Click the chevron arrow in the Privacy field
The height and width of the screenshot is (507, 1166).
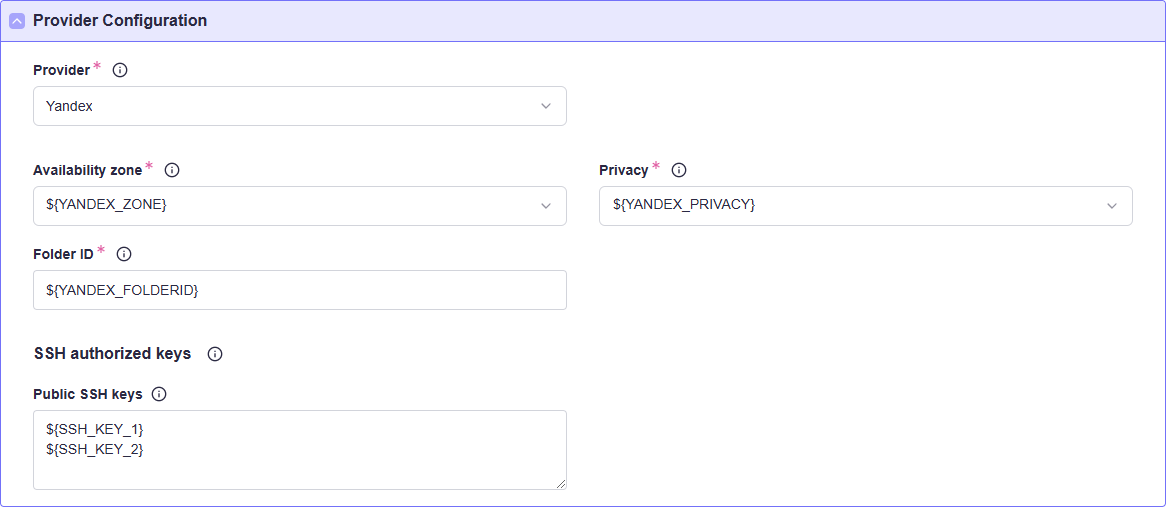coord(1112,206)
